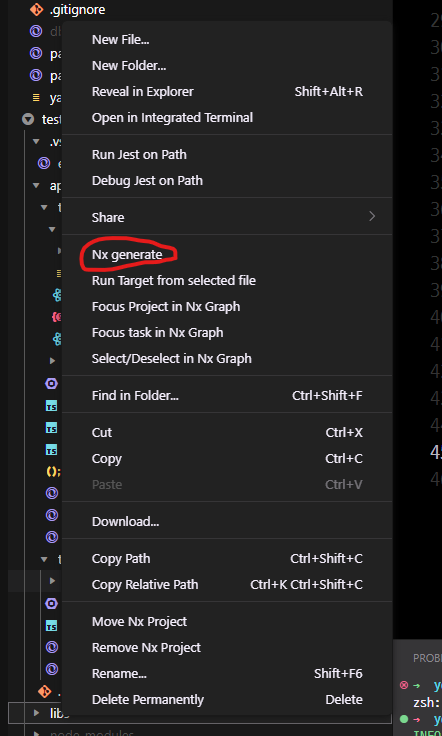Select Copy Relative Path

point(145,584)
